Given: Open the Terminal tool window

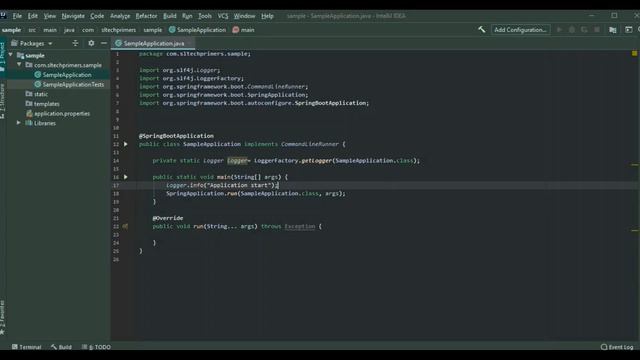Looking at the screenshot, I should coord(27,347).
